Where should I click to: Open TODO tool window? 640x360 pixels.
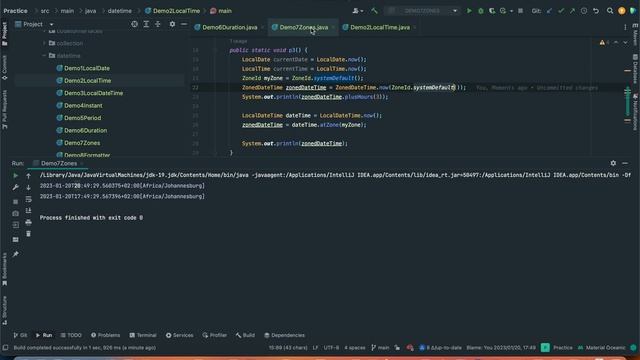point(71,335)
